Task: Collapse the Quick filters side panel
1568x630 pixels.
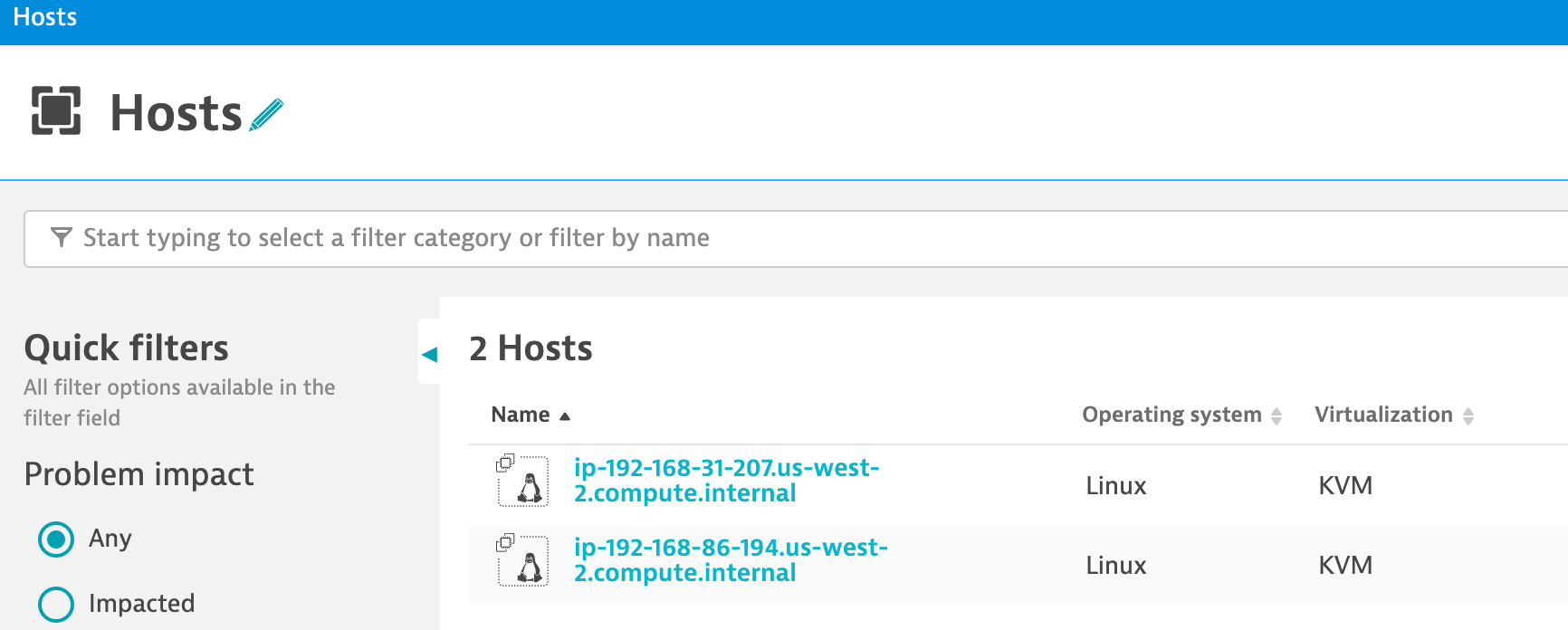Action: [430, 354]
